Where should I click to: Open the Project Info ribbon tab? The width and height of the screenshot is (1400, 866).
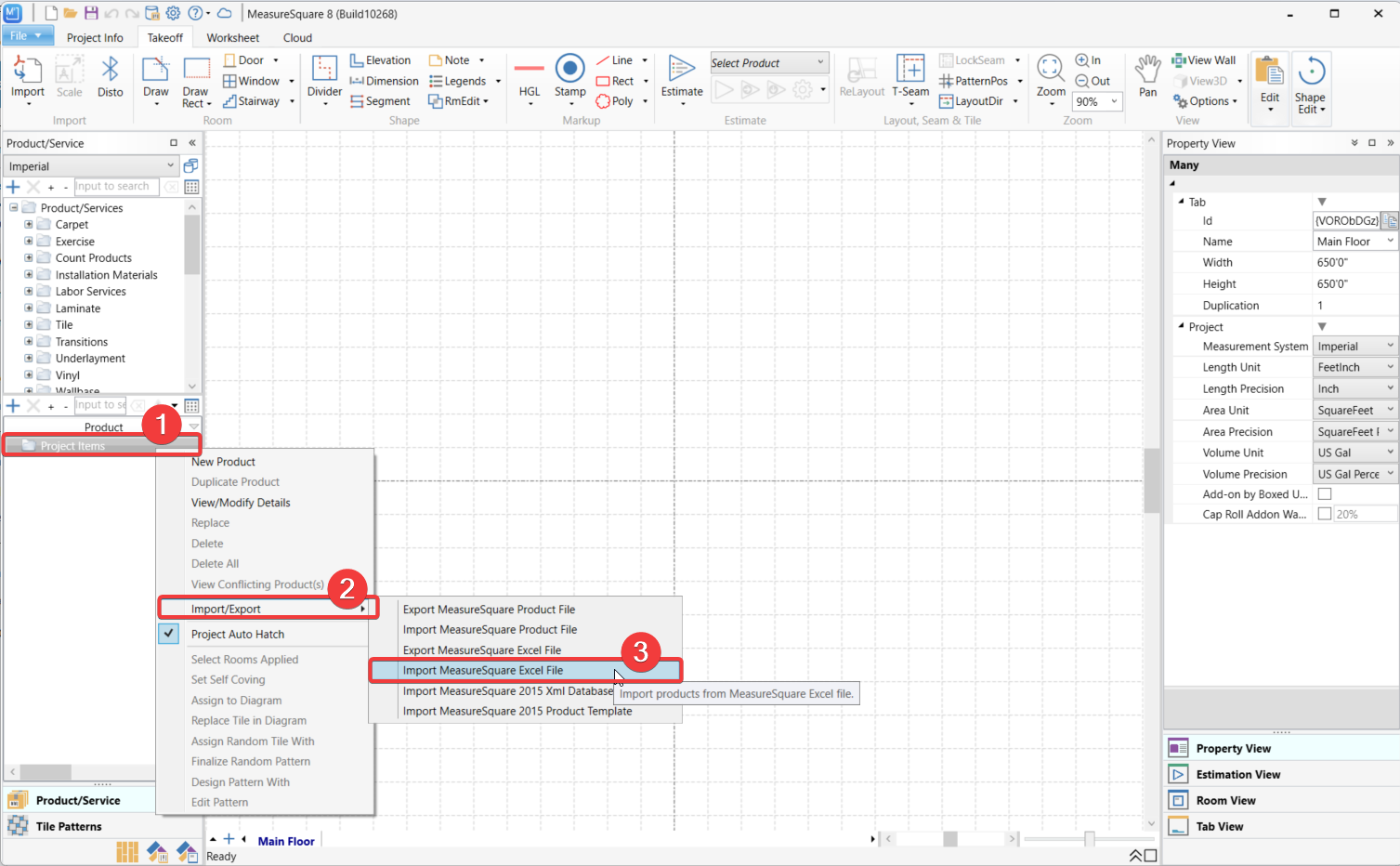click(95, 37)
